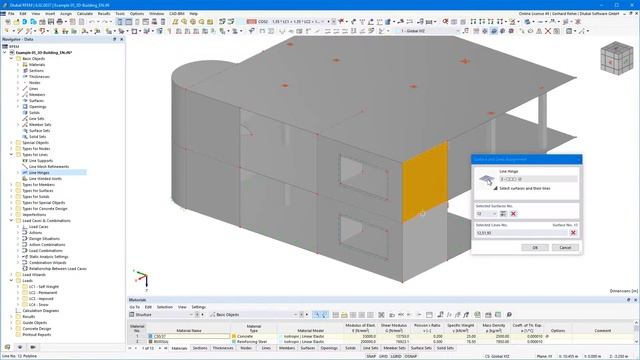The width and height of the screenshot is (640, 360).
Task: Select Load Combinations in the navigator
Action: [46, 251]
